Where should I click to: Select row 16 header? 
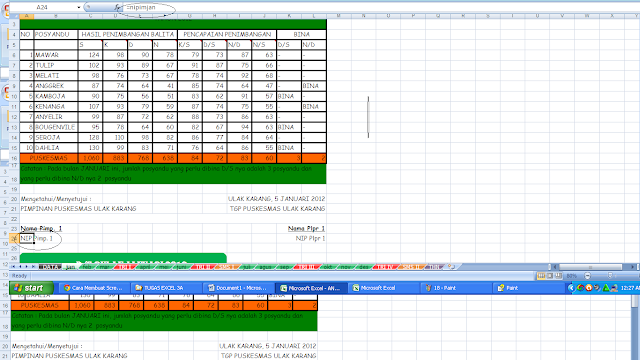(14, 158)
